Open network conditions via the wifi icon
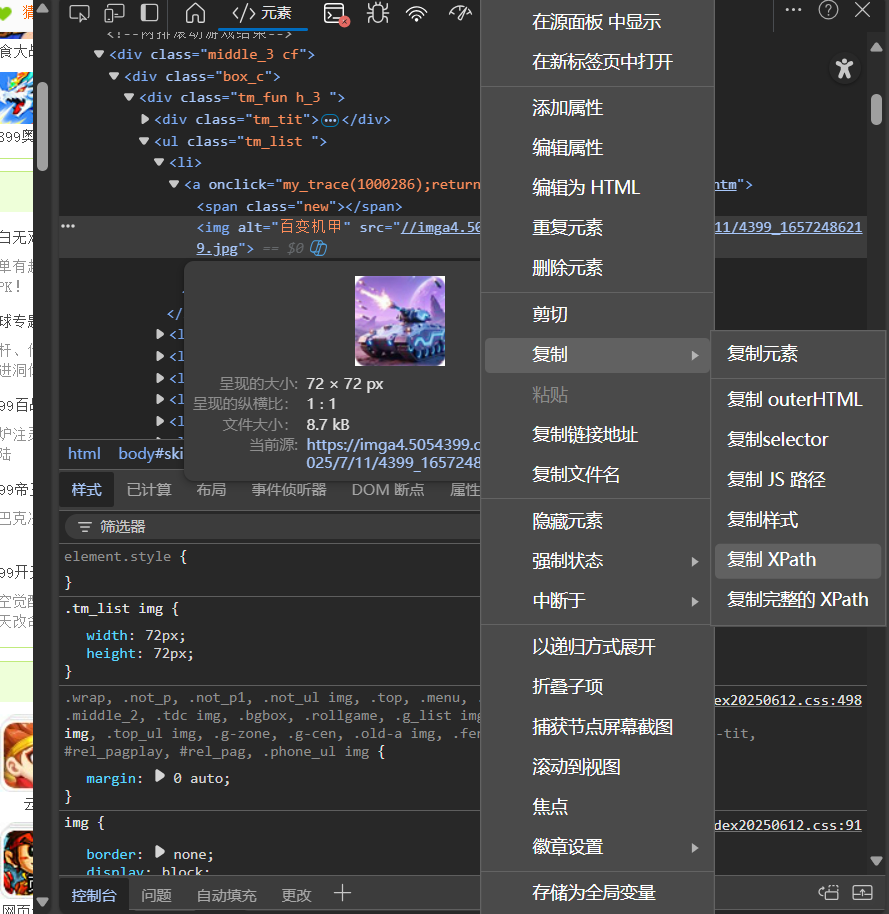The width and height of the screenshot is (889, 914). (416, 14)
